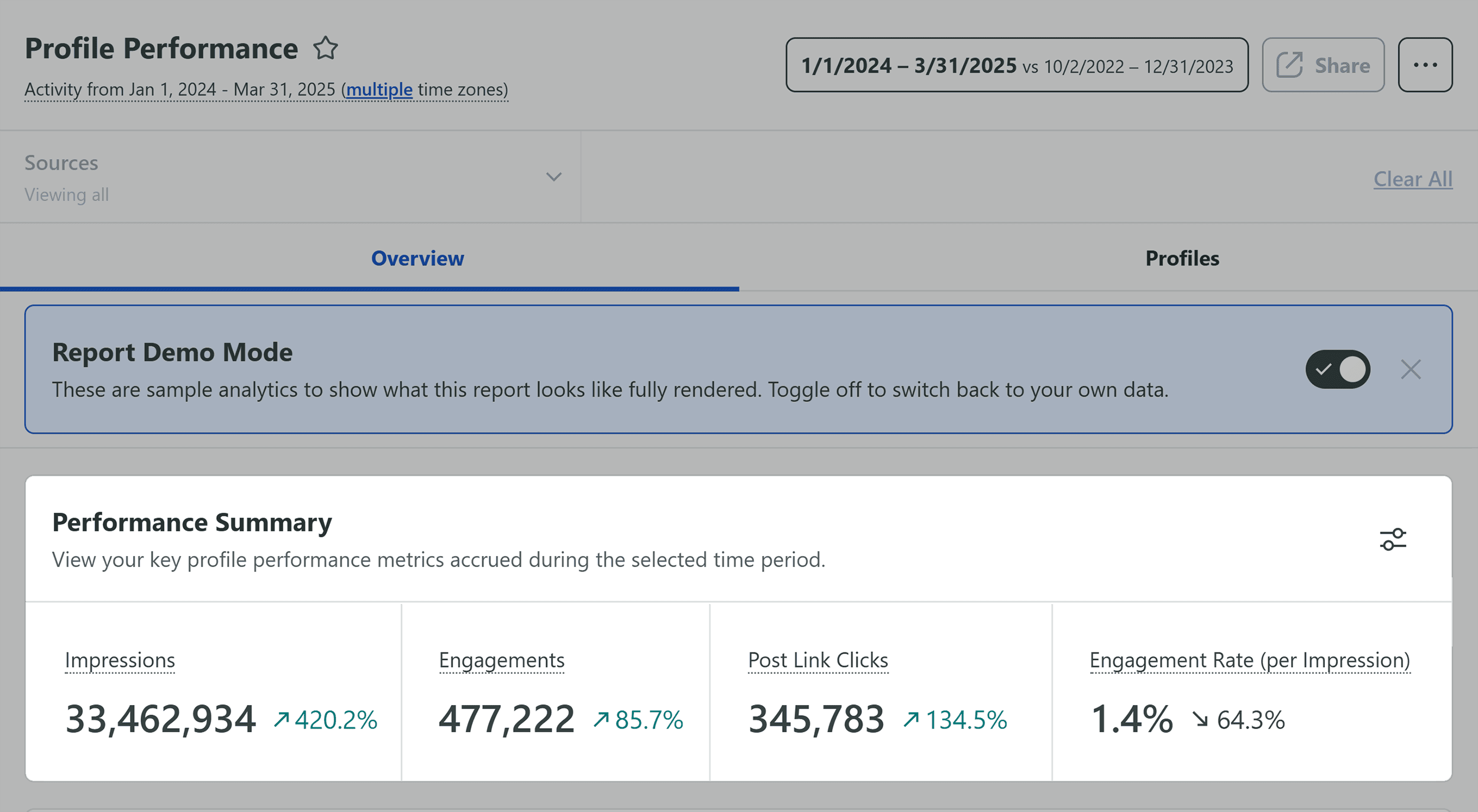Open Performance Summary customization settings
Viewport: 1478px width, 812px height.
pos(1392,539)
